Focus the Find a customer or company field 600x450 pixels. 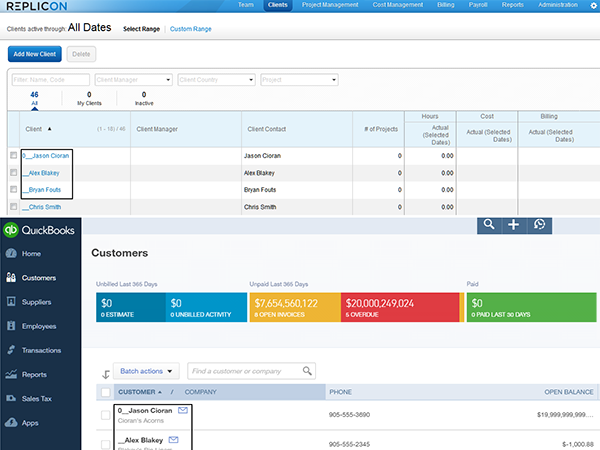coord(251,371)
